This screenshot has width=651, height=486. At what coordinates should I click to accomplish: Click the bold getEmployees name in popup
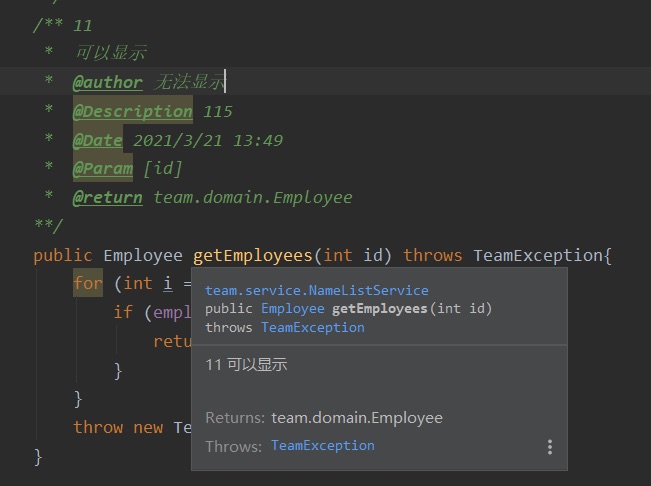379,308
